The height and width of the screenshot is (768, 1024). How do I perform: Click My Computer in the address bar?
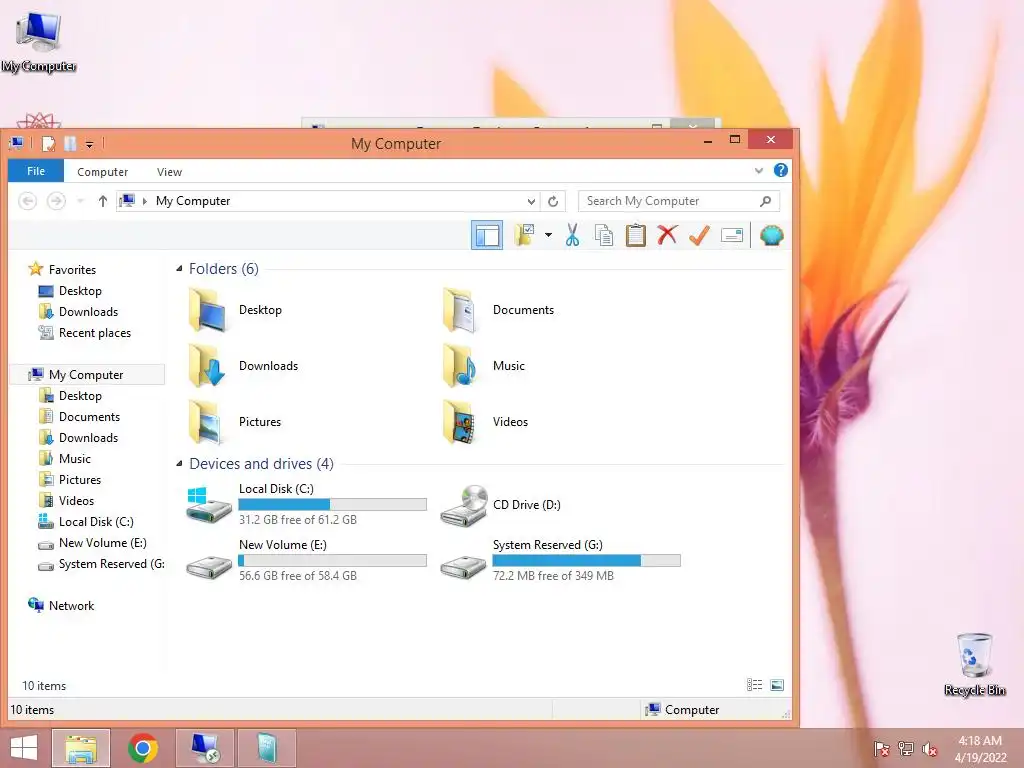tap(193, 201)
